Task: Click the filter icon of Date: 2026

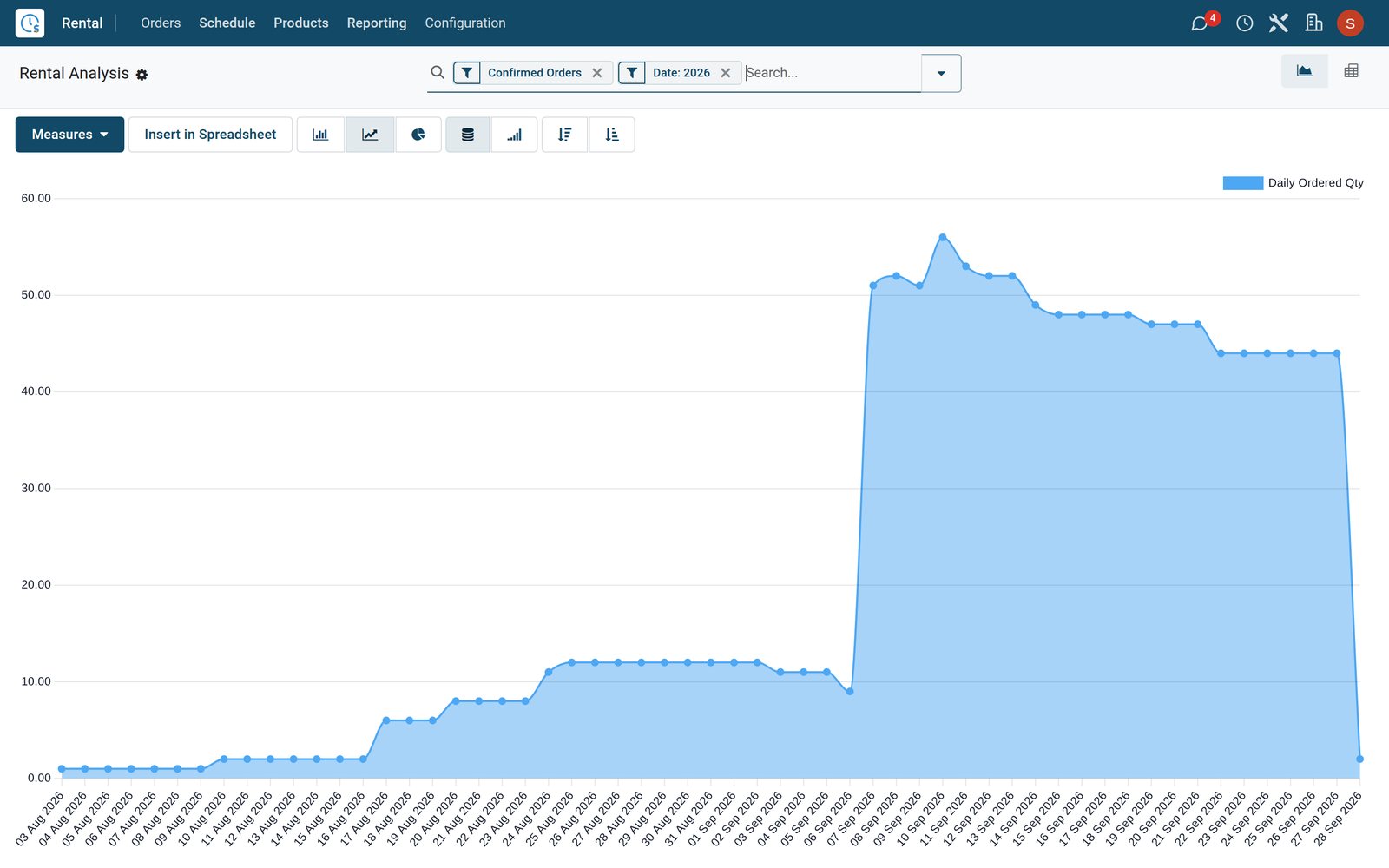Action: pyautogui.click(x=632, y=73)
